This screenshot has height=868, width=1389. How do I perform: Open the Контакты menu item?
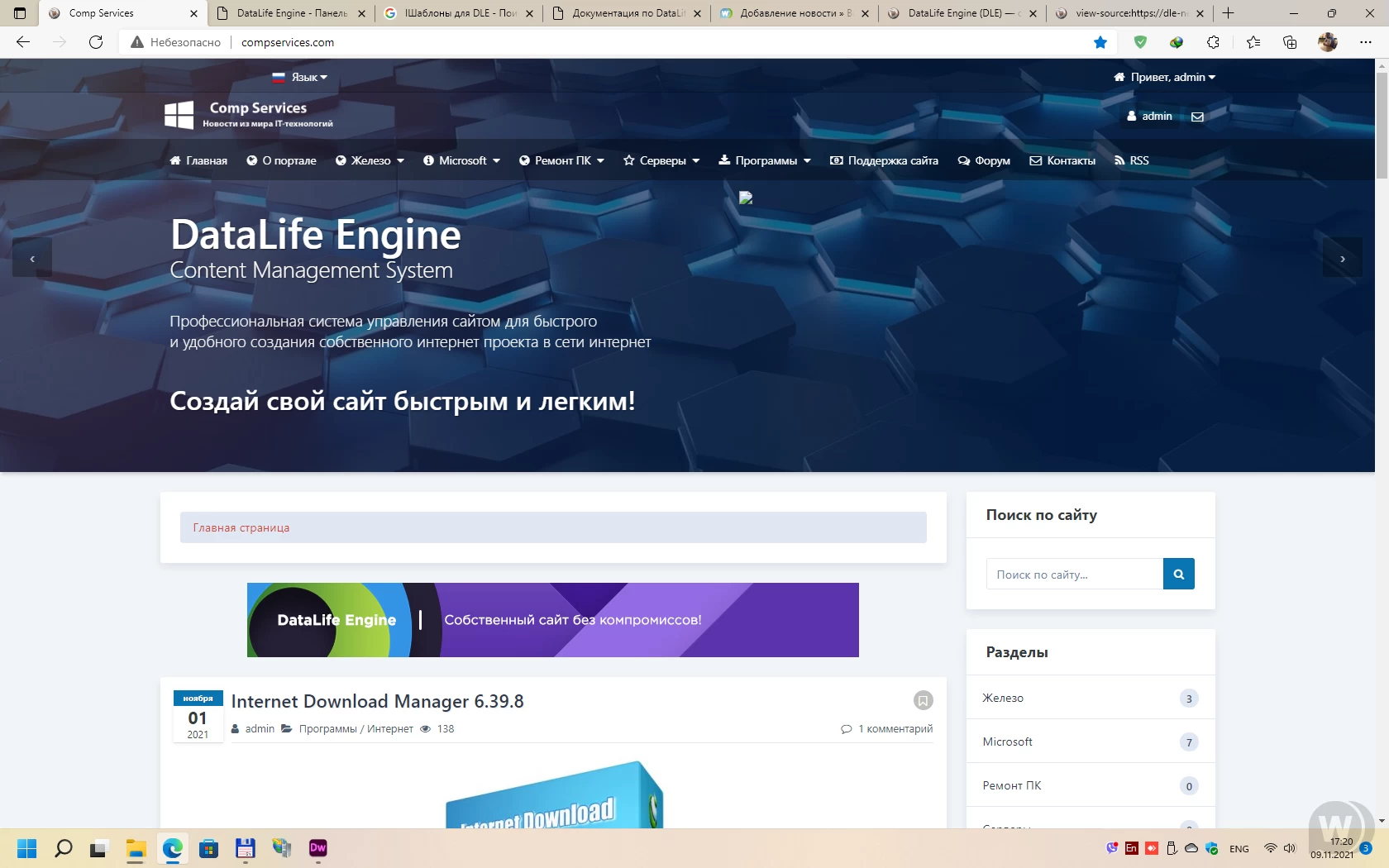[1062, 160]
